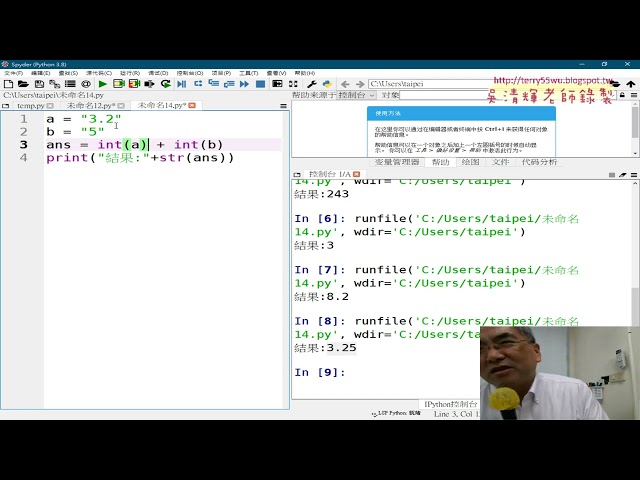The image size is (640, 480).
Task: Click the New file icon in toolbar
Action: tap(7, 84)
